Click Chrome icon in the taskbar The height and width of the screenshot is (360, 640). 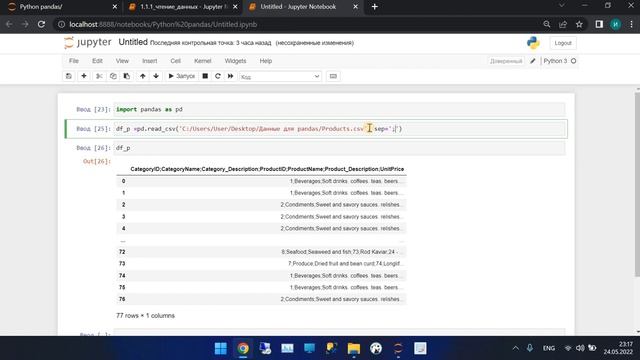(243, 348)
